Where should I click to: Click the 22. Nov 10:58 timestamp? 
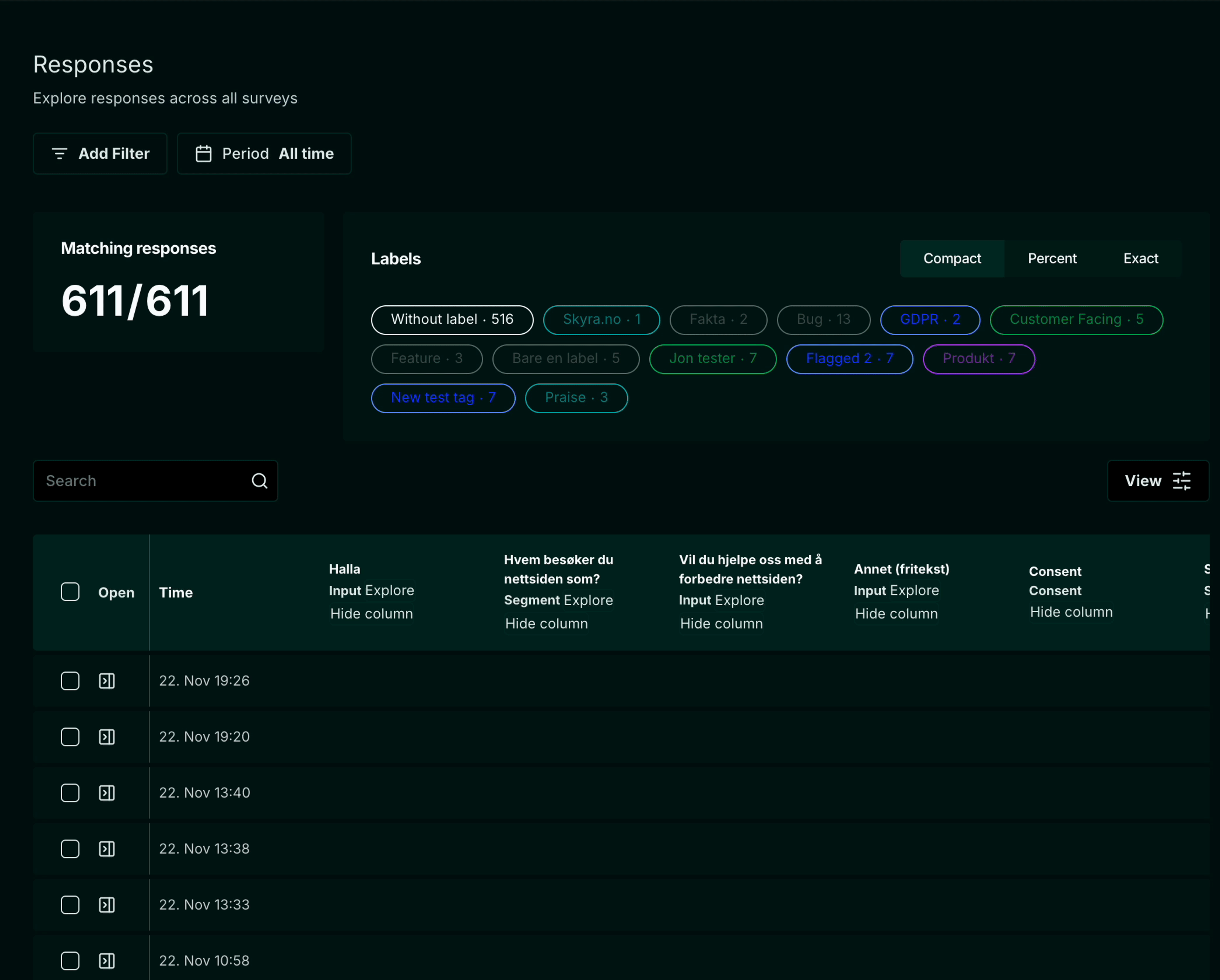(x=204, y=961)
